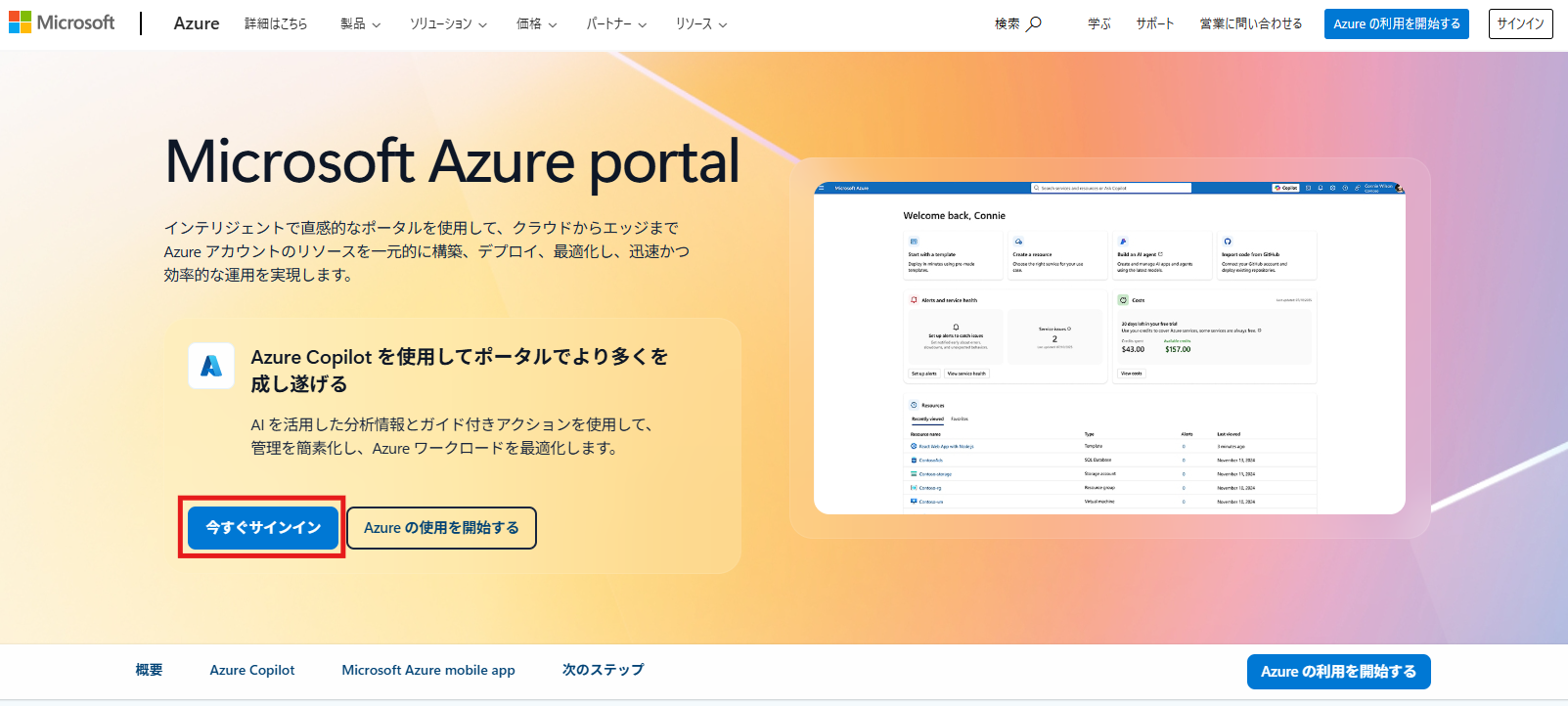This screenshot has height=706, width=1568.
Task: Click bottom bar Azure の利用を開始する button
Action: (x=1338, y=672)
